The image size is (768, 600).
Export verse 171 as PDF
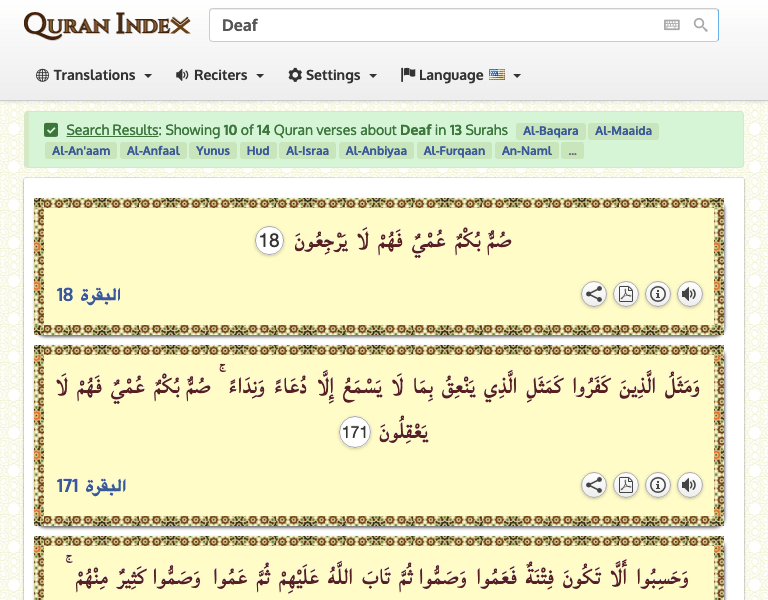(626, 485)
